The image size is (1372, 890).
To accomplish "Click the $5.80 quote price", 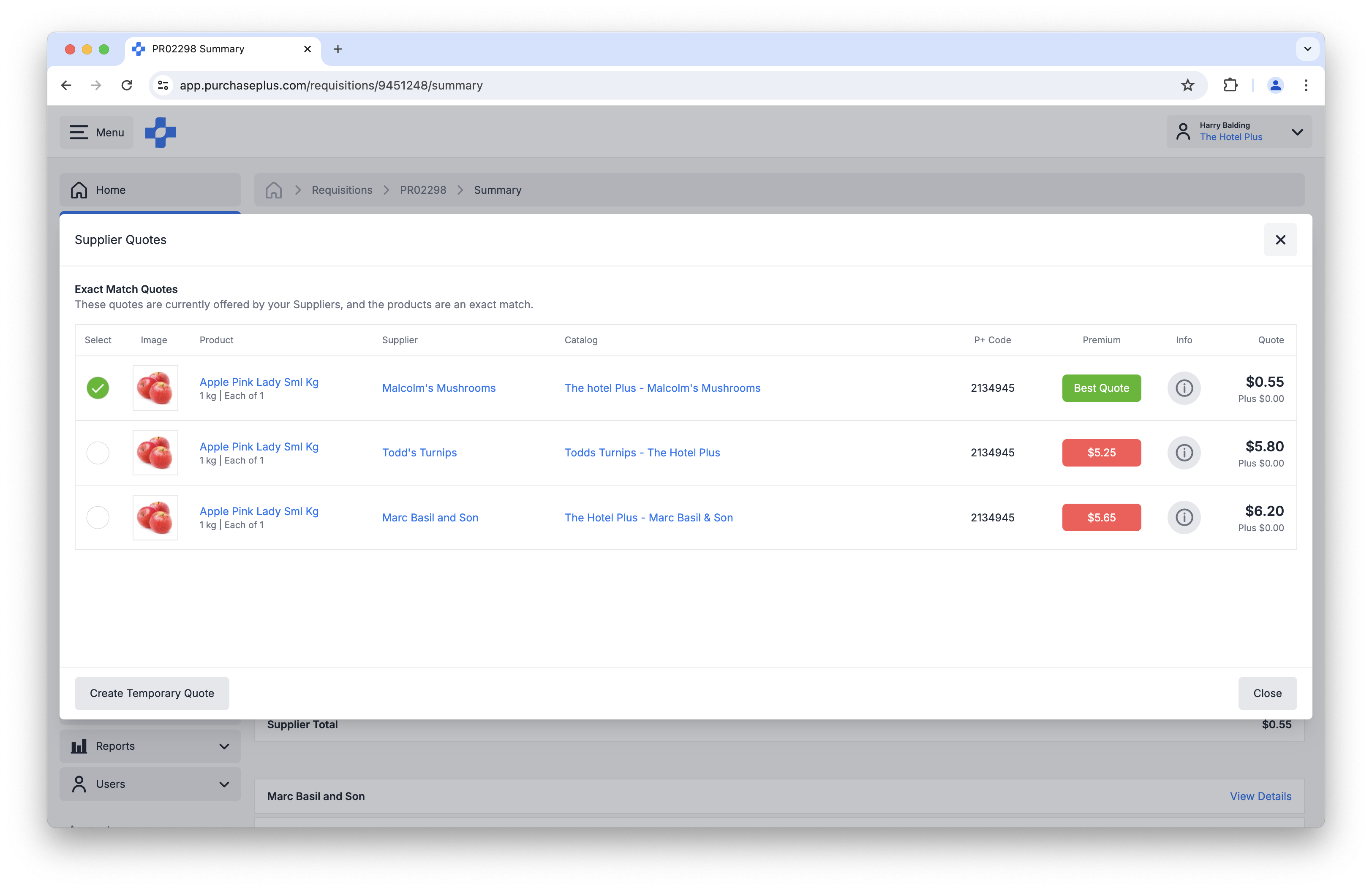I will tap(1264, 446).
